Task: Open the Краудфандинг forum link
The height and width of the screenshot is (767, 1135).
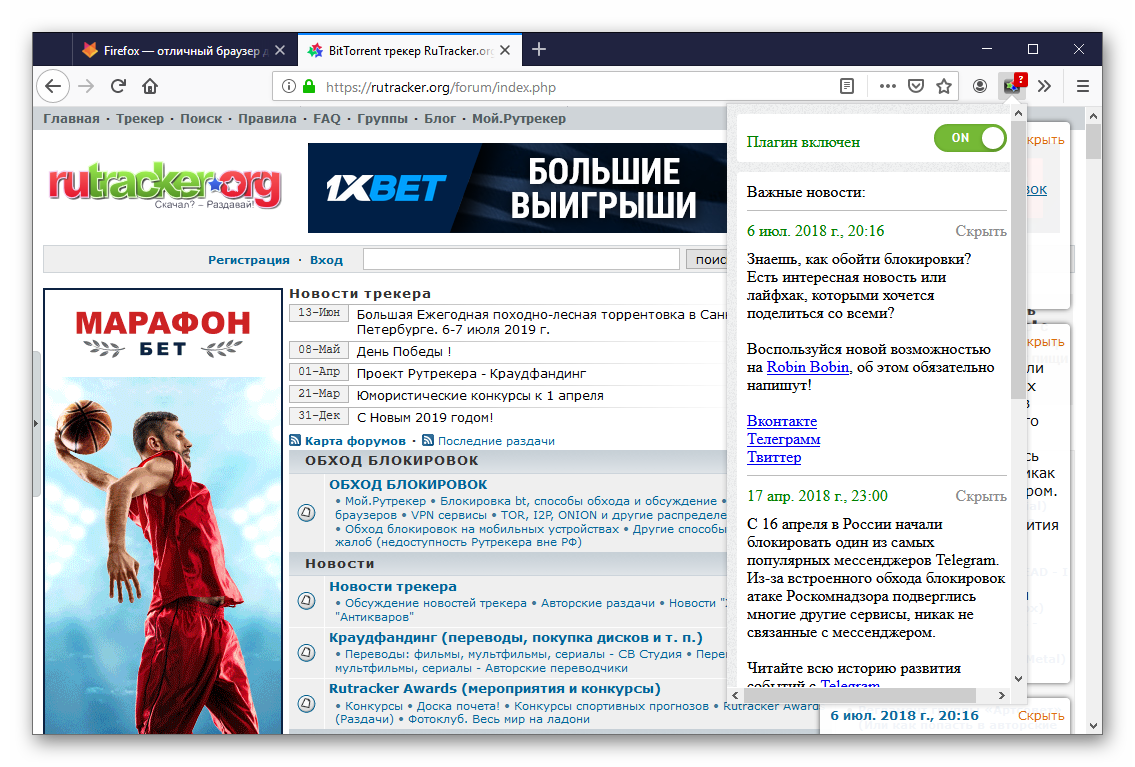Action: pyautogui.click(x=516, y=638)
